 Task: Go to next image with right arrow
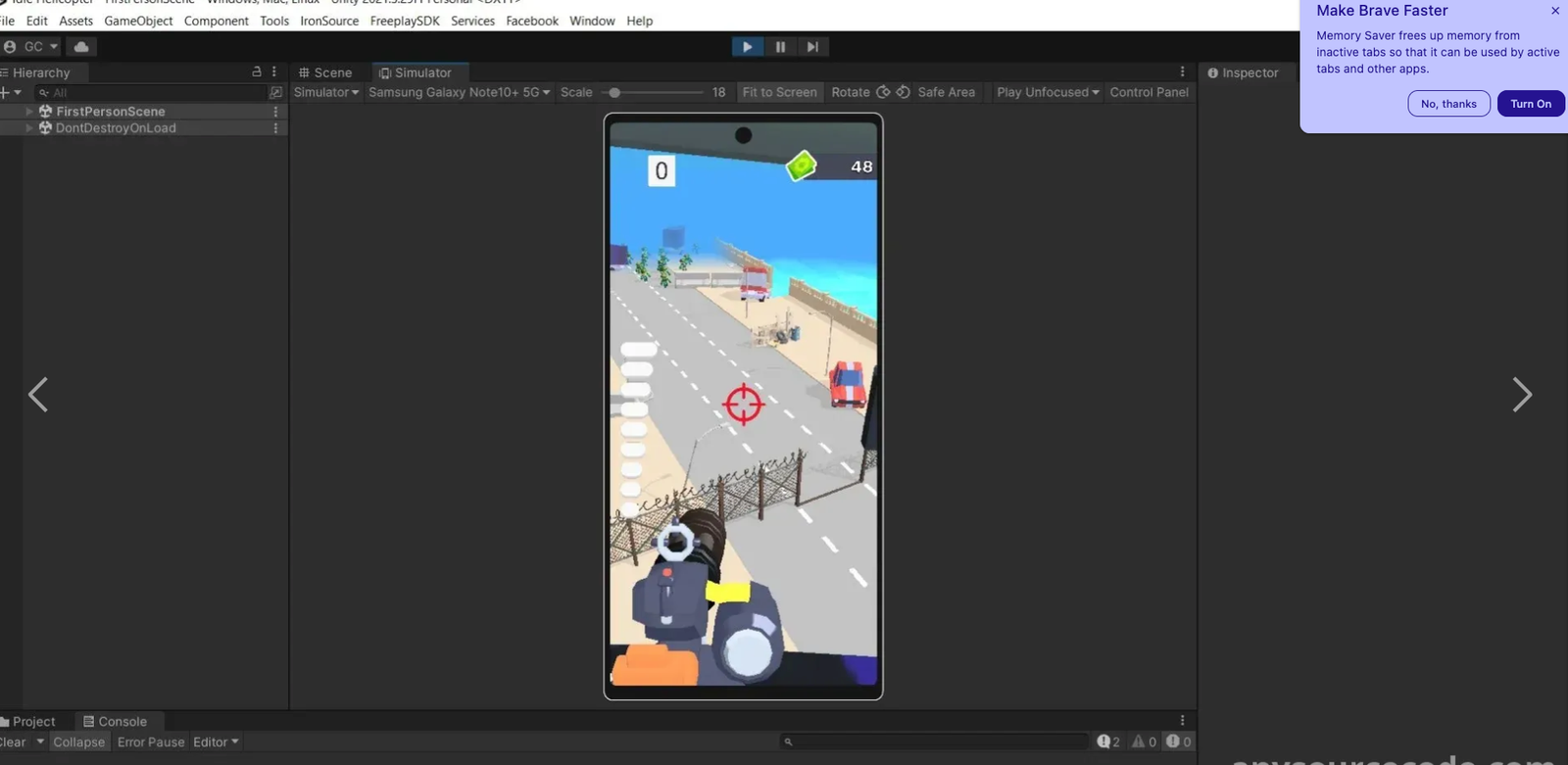pyautogui.click(x=1521, y=395)
